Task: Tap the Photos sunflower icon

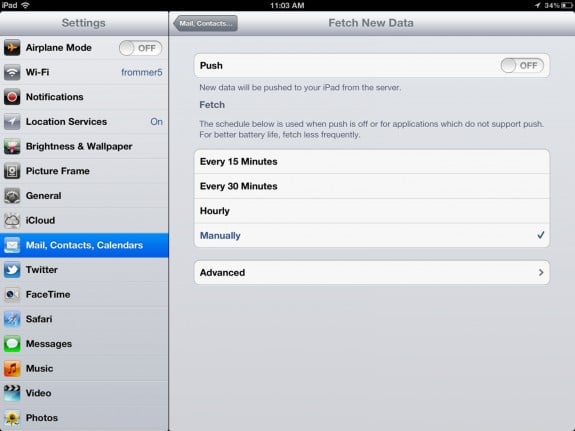Action: coord(12,418)
